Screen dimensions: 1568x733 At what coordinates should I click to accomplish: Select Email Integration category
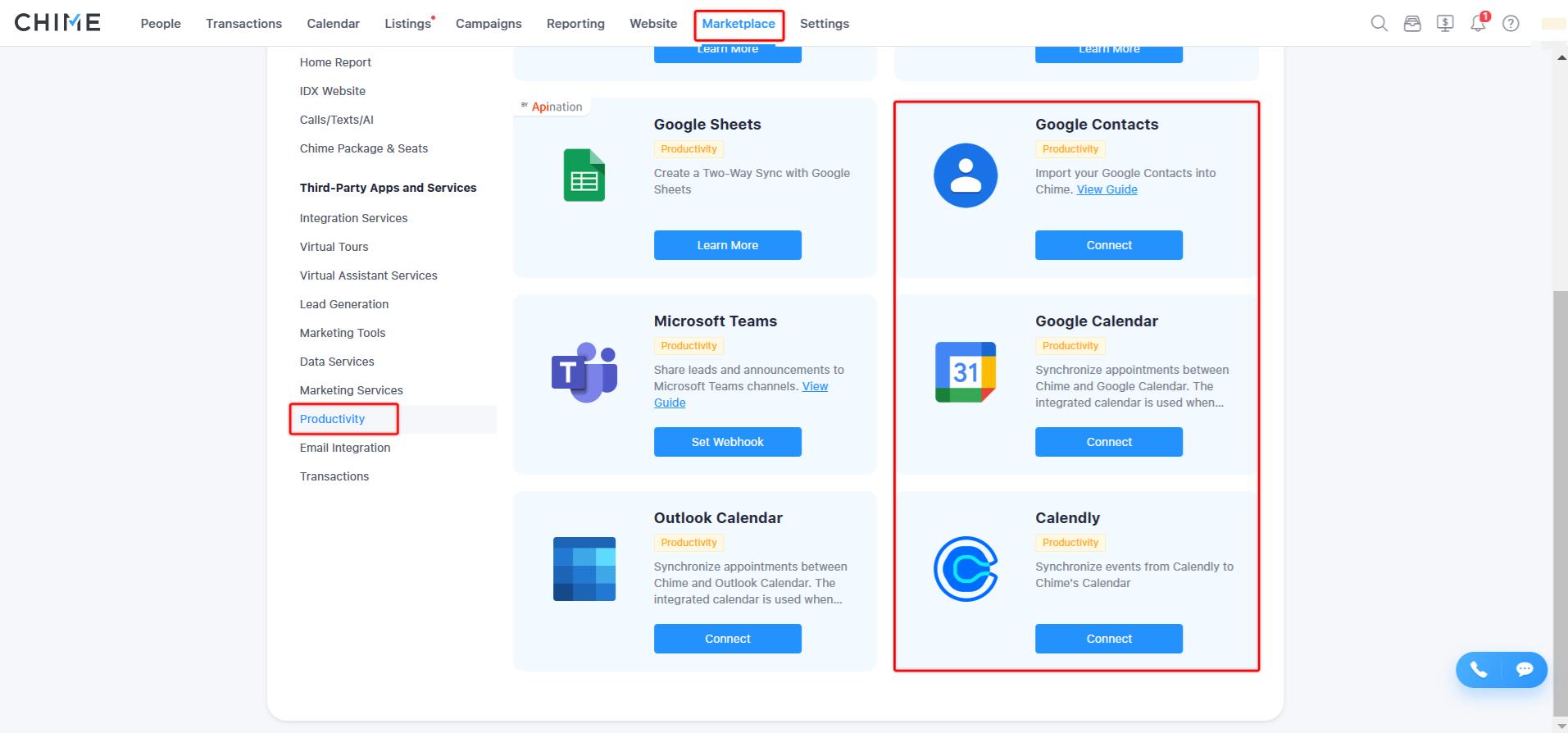tap(345, 448)
